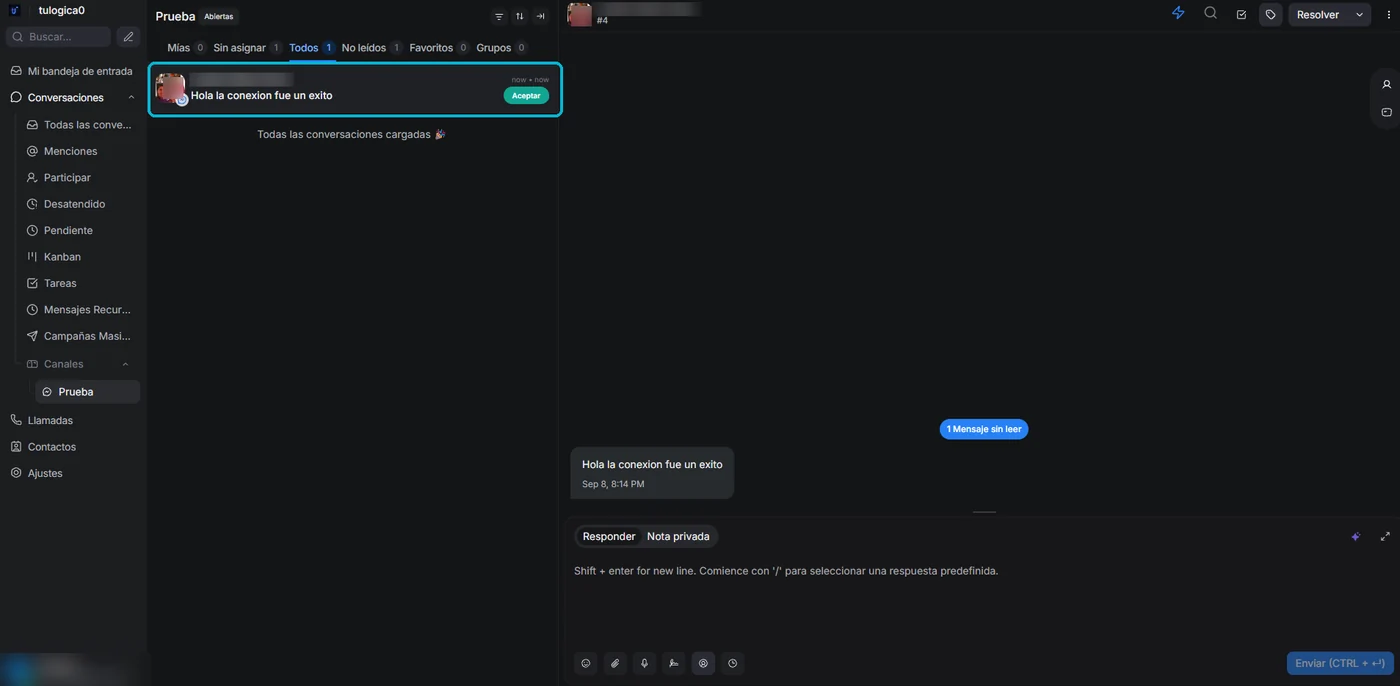Switch to the Grupos tab

pos(502,48)
